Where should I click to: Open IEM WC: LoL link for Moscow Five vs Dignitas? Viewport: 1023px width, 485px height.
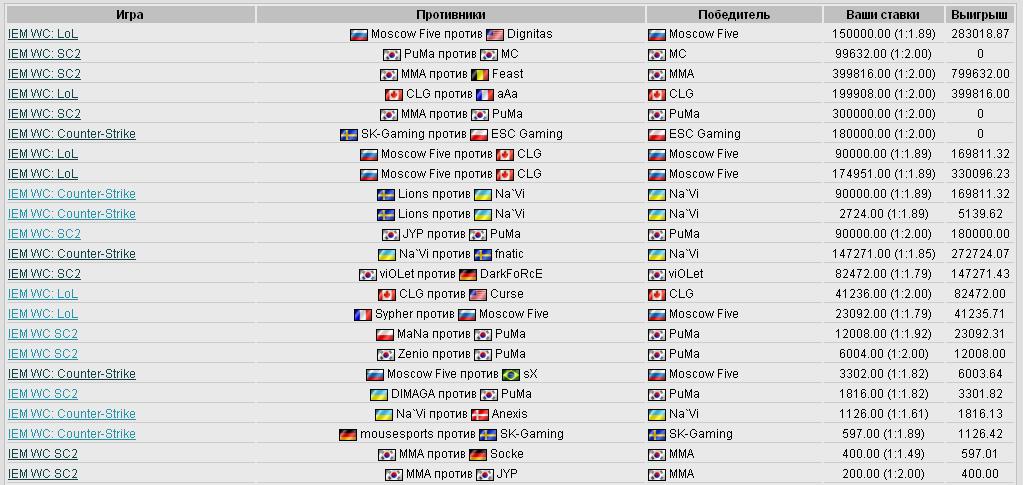pos(43,34)
